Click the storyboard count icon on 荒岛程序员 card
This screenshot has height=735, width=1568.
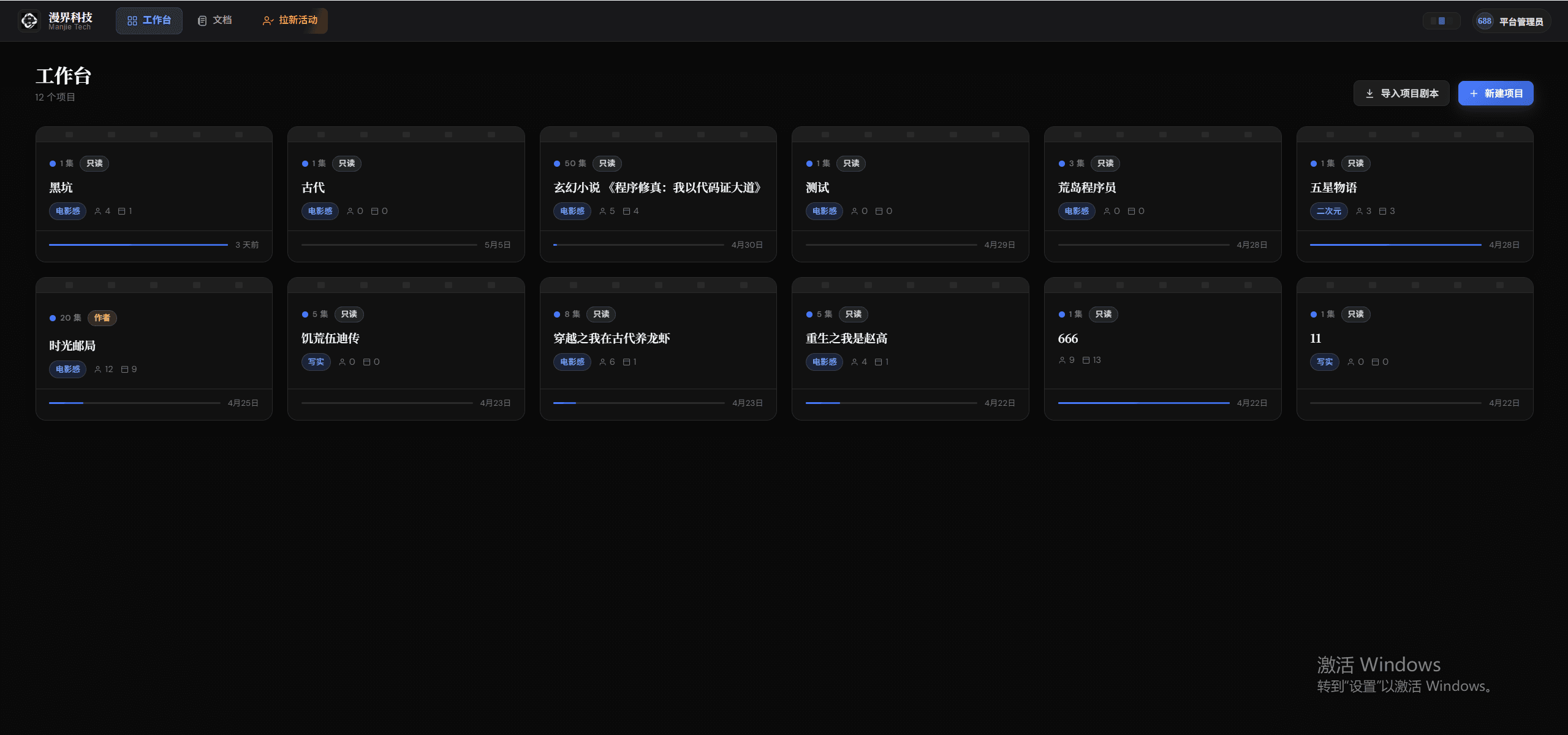click(1131, 211)
